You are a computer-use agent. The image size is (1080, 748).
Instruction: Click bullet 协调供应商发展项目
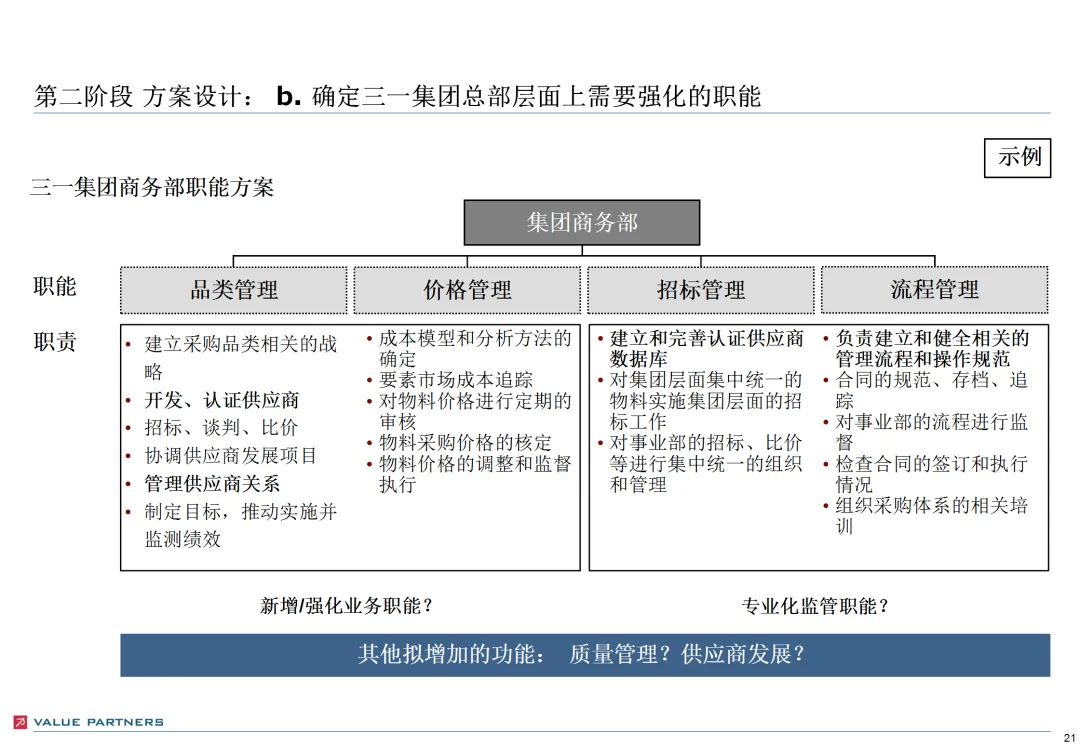tap(230, 455)
